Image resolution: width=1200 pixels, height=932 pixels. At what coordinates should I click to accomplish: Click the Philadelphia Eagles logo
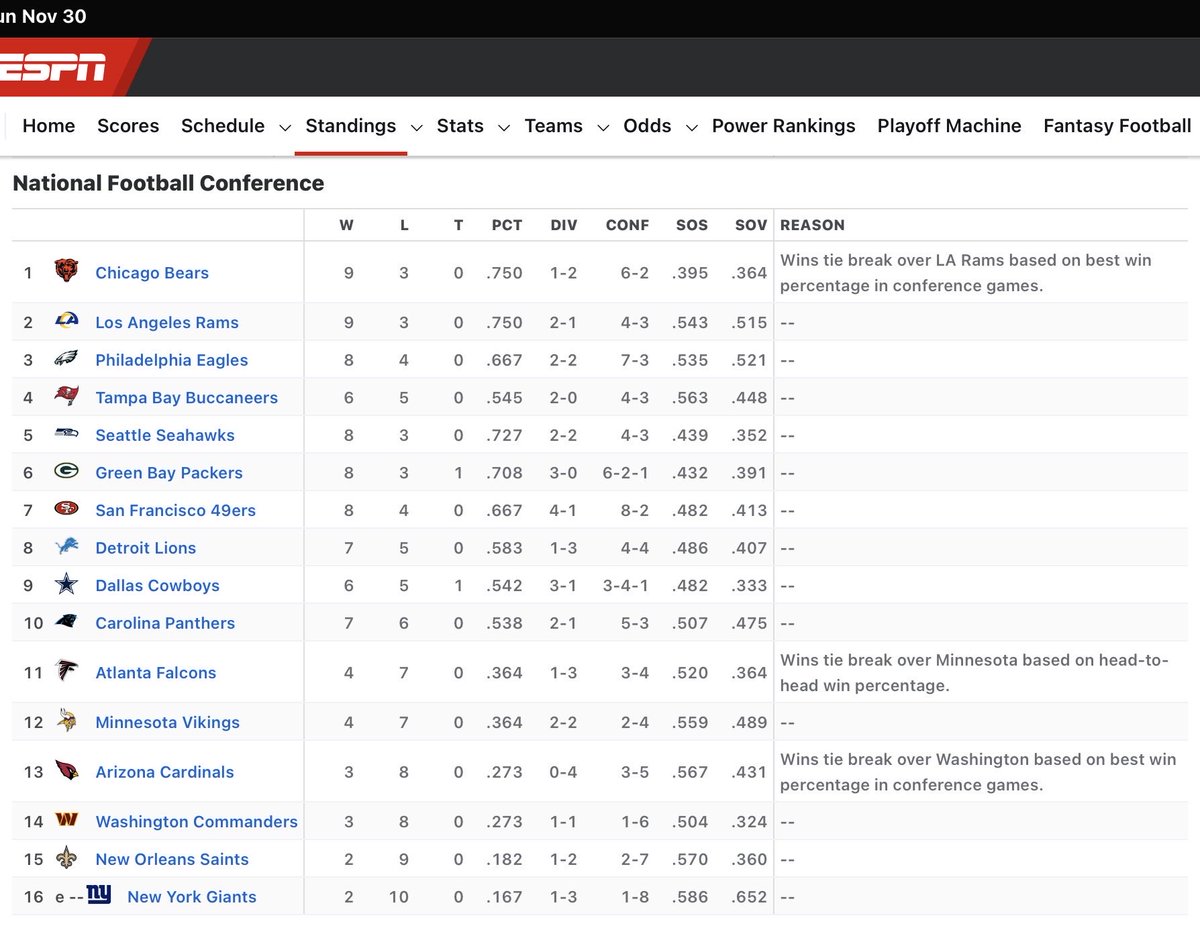[x=66, y=359]
